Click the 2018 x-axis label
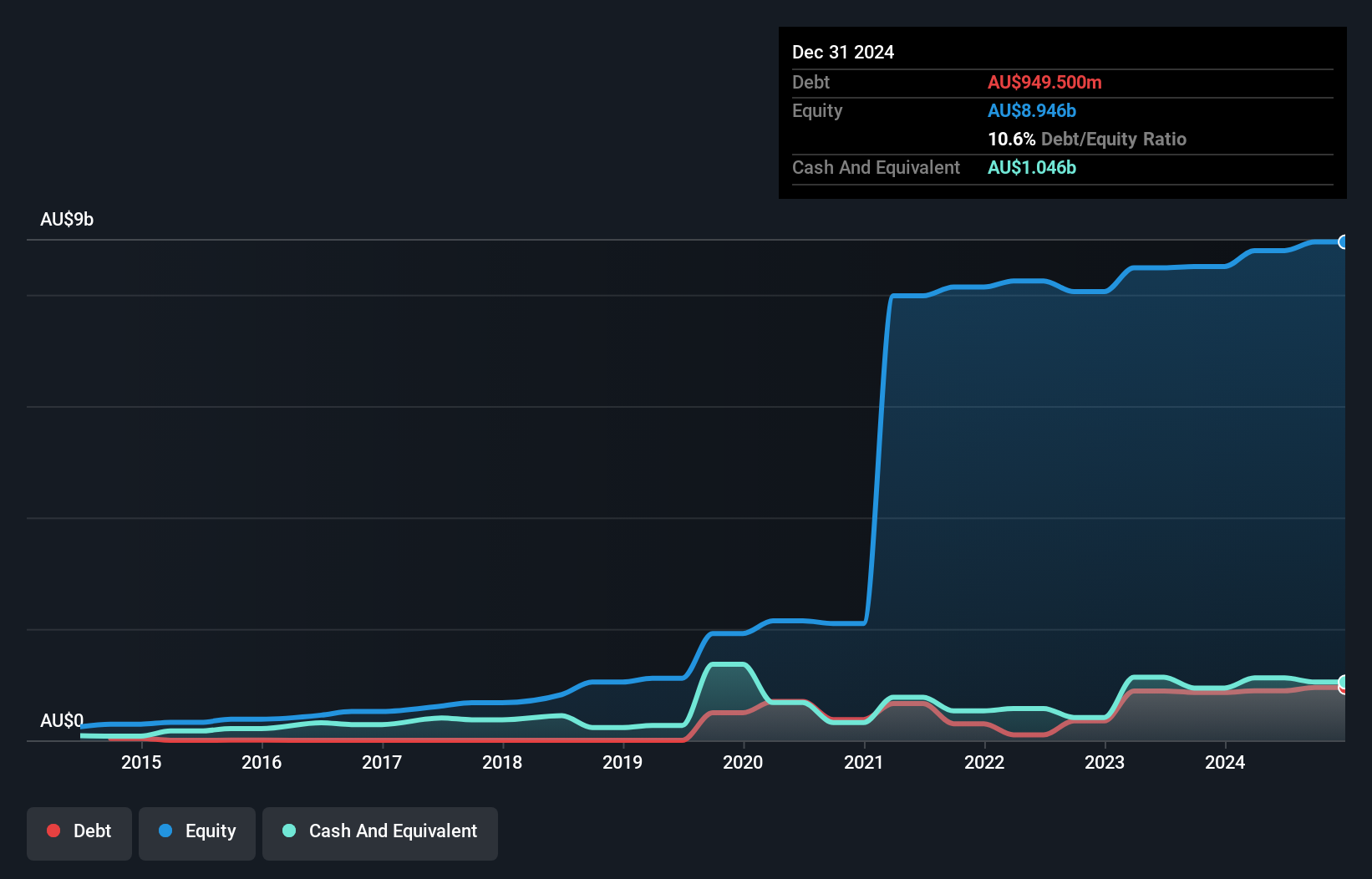The width and height of the screenshot is (1372, 879). [502, 762]
